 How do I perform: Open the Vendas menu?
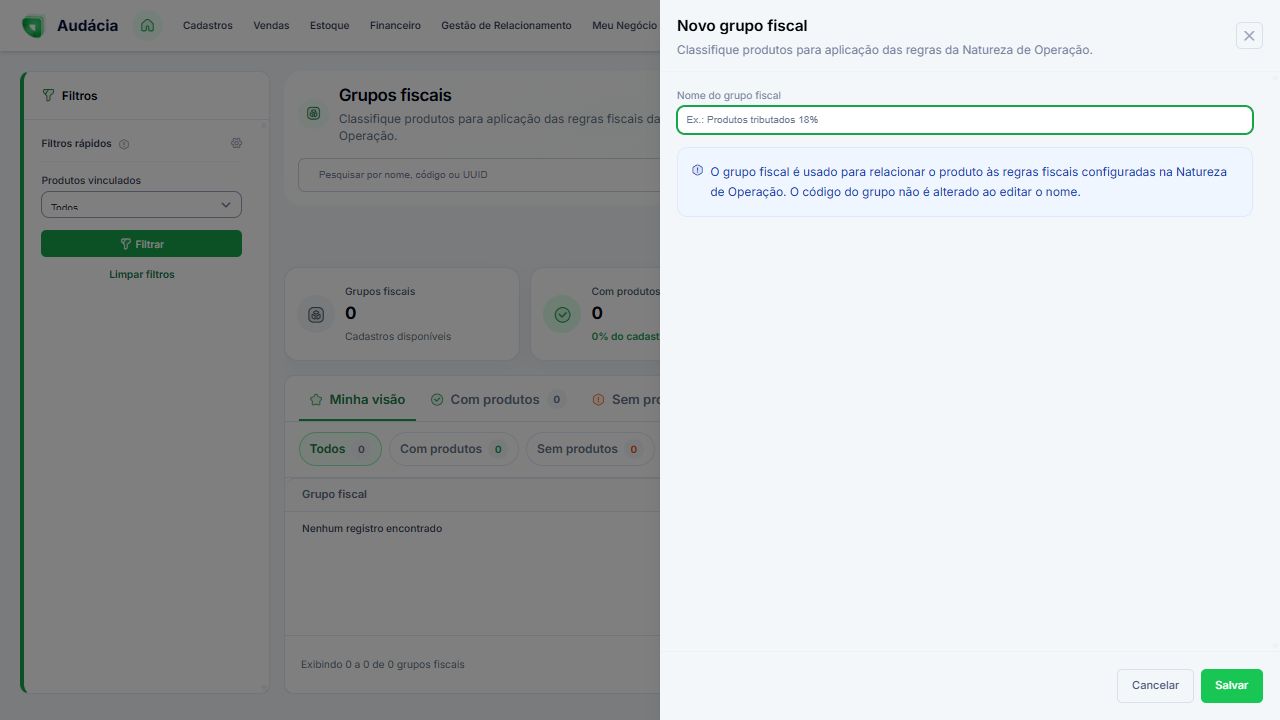pyautogui.click(x=271, y=26)
